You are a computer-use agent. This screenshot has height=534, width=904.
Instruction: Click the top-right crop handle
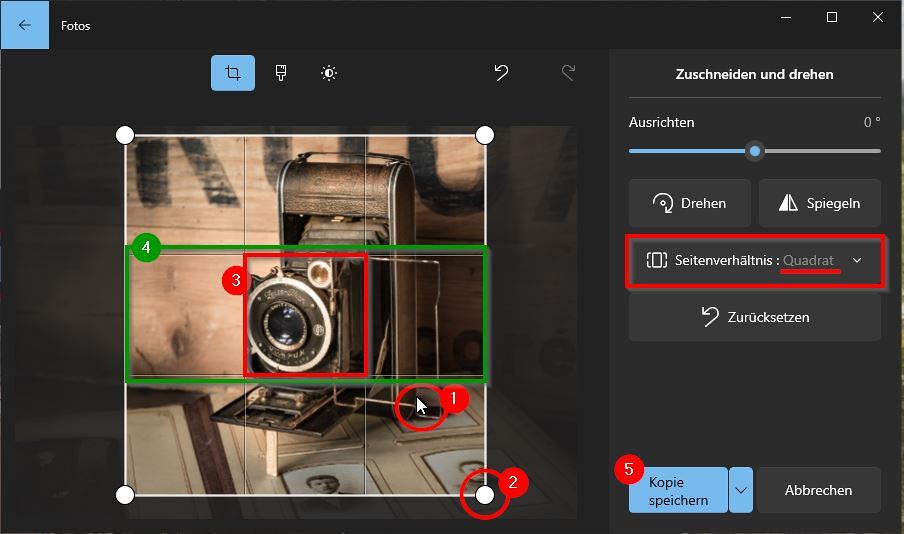click(x=485, y=135)
